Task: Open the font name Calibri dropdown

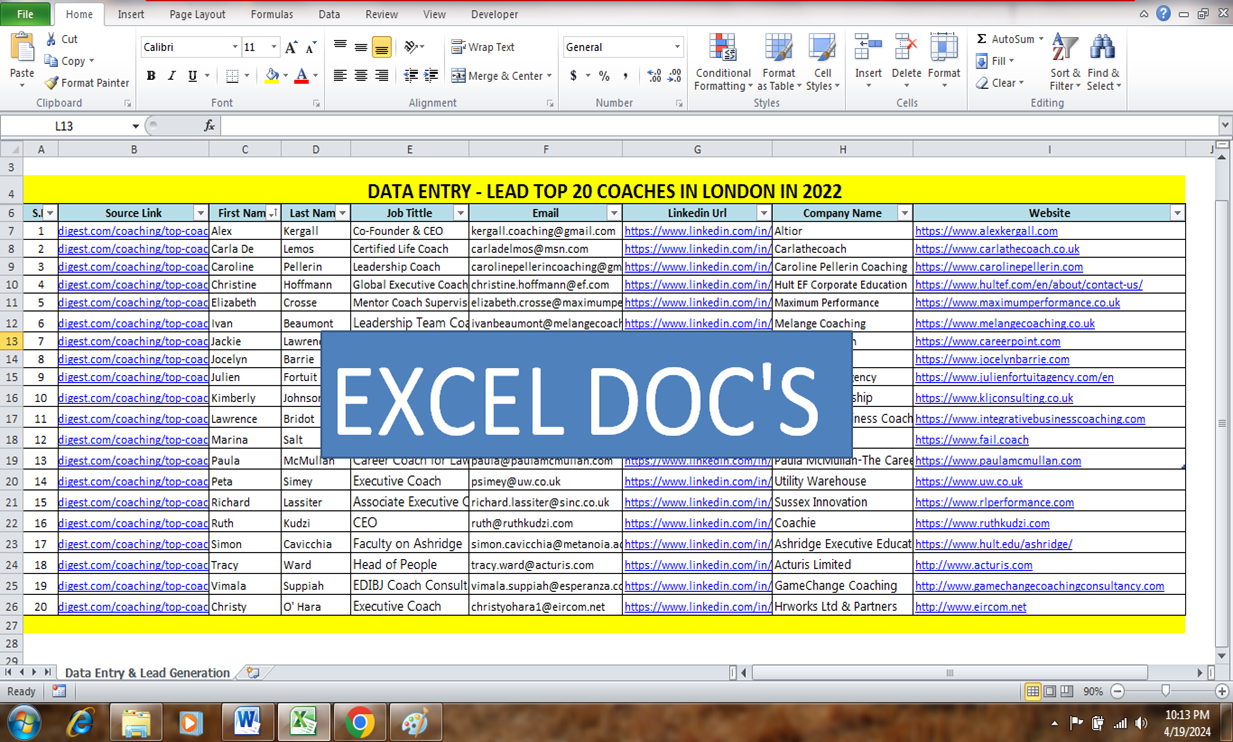Action: (x=235, y=47)
